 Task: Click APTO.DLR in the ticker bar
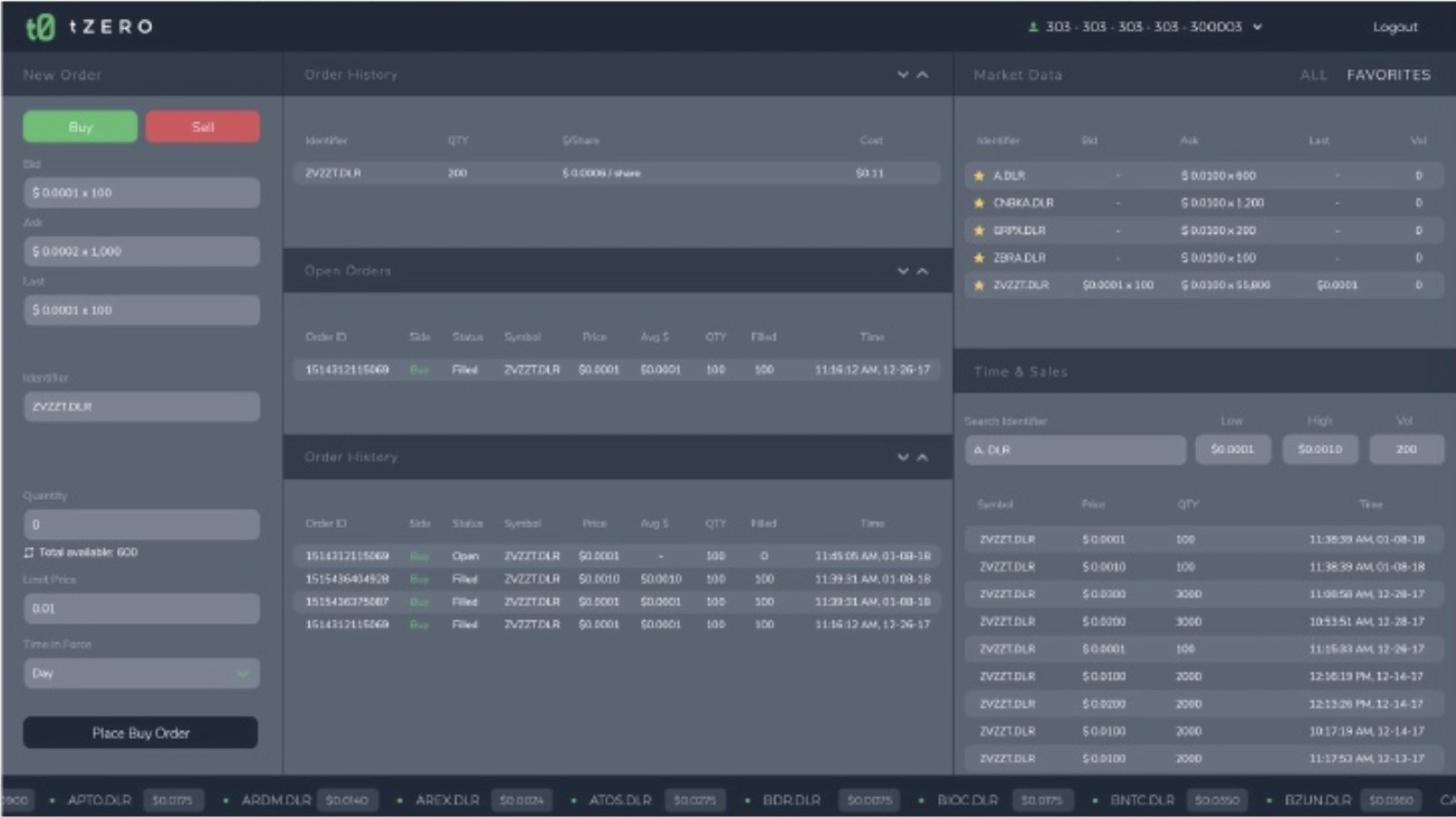point(100,801)
